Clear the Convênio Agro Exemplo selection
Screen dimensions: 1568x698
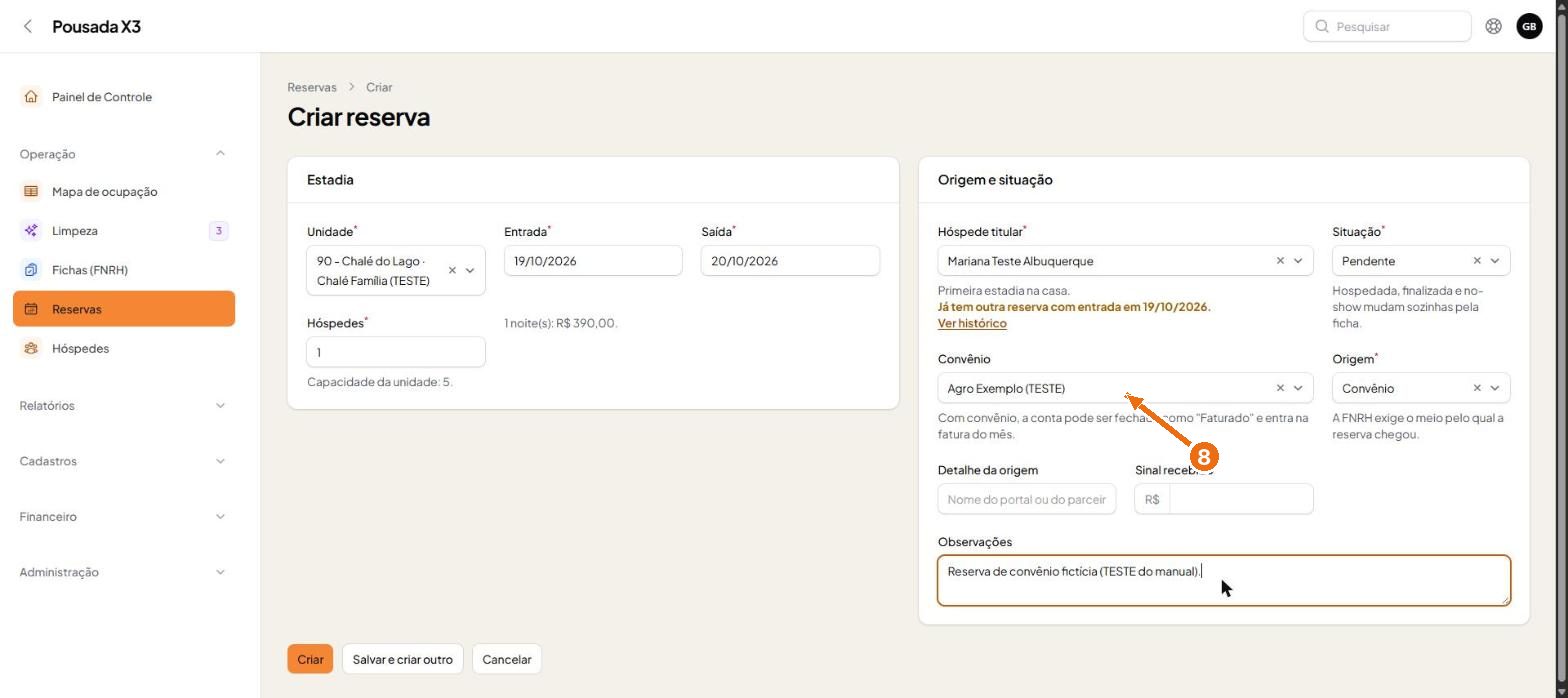pyautogui.click(x=1280, y=388)
